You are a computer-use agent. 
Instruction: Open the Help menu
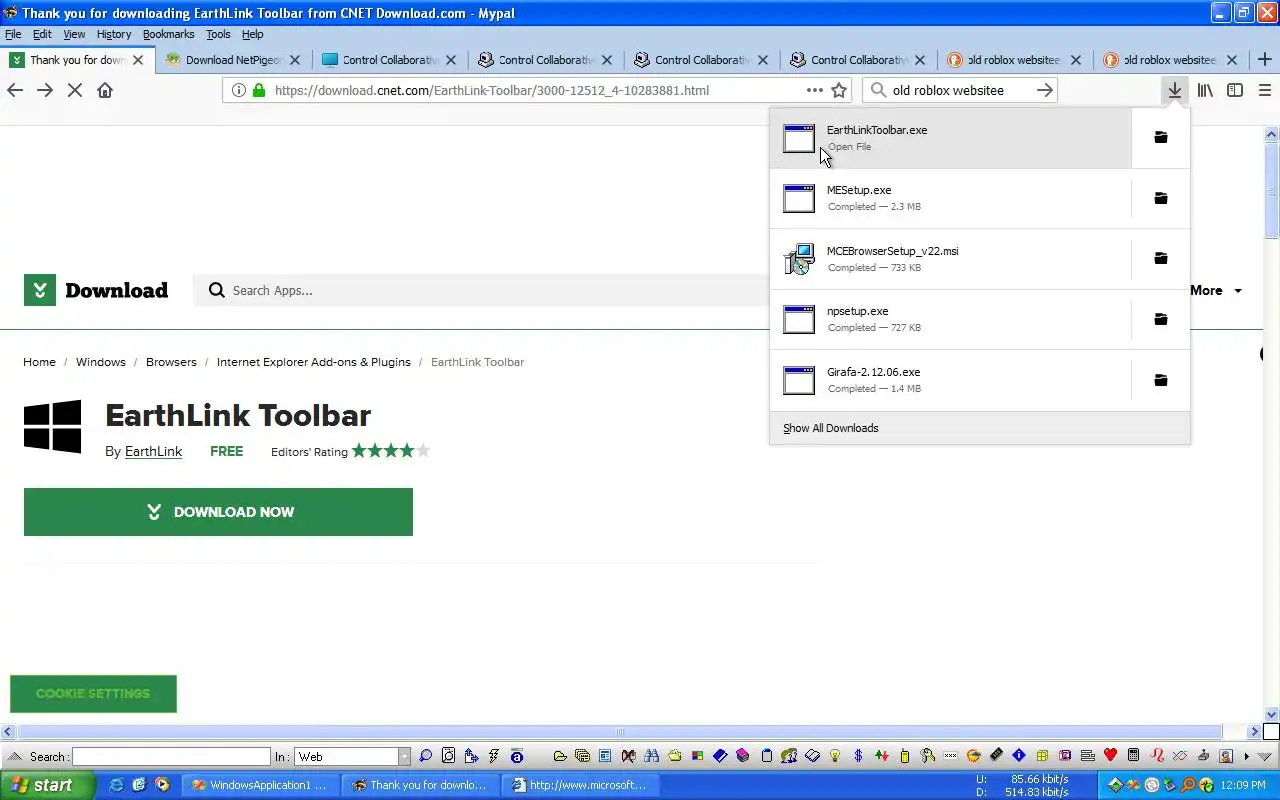(252, 34)
